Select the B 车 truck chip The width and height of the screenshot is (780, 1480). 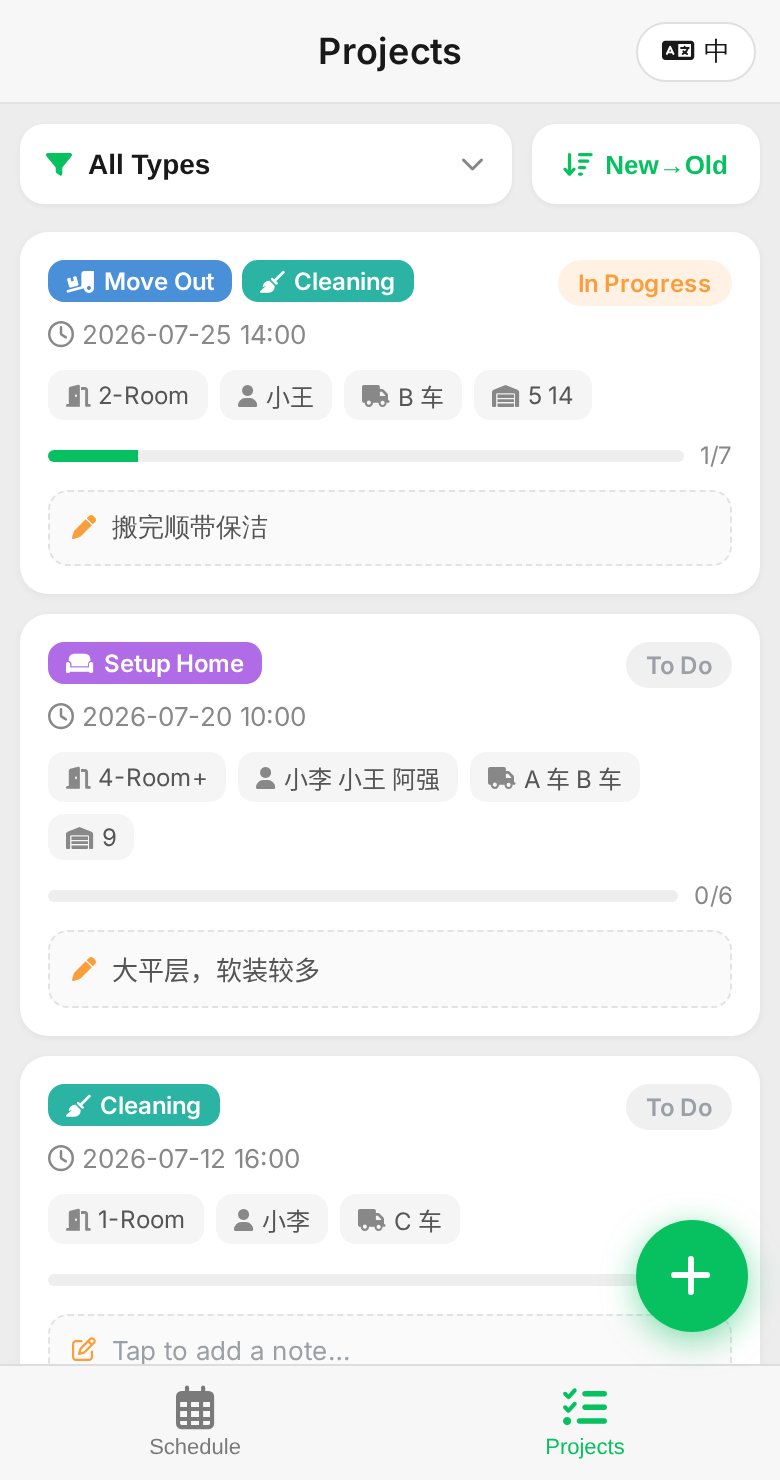click(x=403, y=396)
